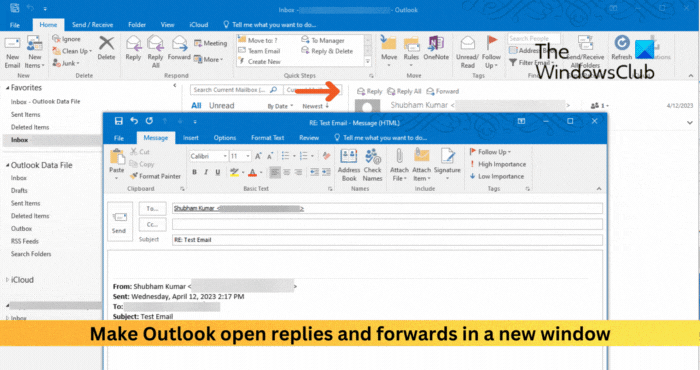This screenshot has width=700, height=370.
Task: Open Review tab in message window
Action: click(309, 138)
